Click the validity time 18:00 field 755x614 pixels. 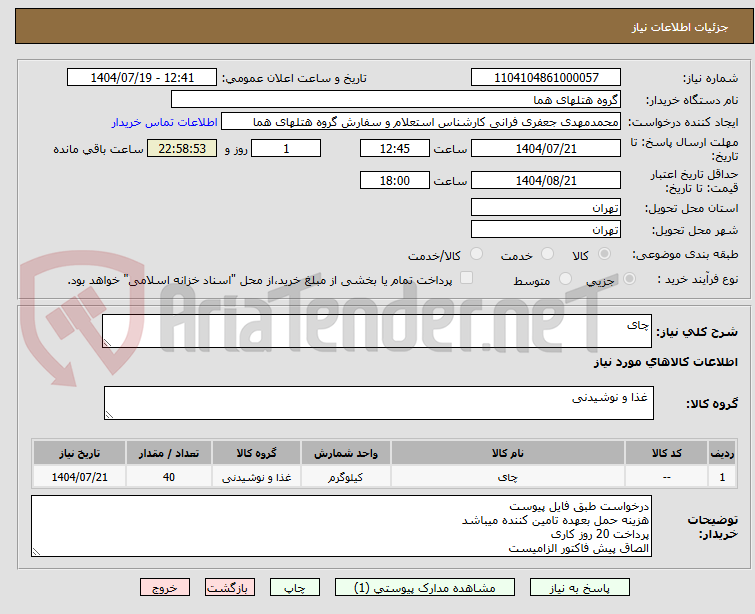[x=395, y=180]
